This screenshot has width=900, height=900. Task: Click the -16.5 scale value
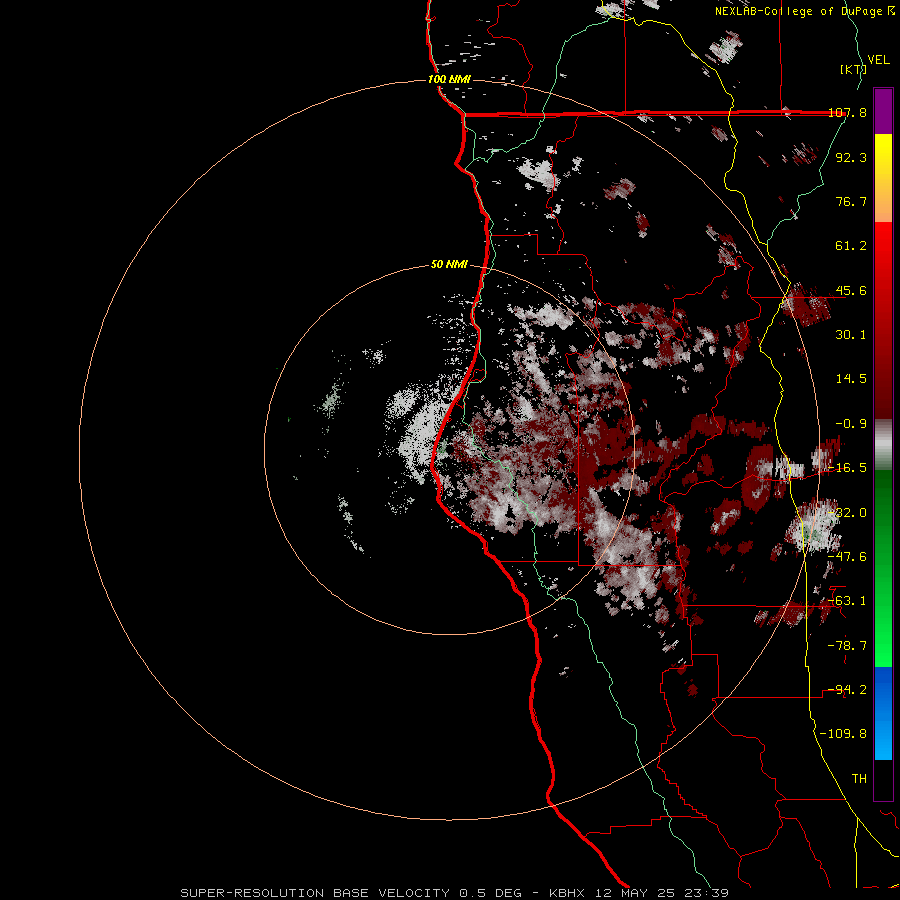(x=847, y=468)
